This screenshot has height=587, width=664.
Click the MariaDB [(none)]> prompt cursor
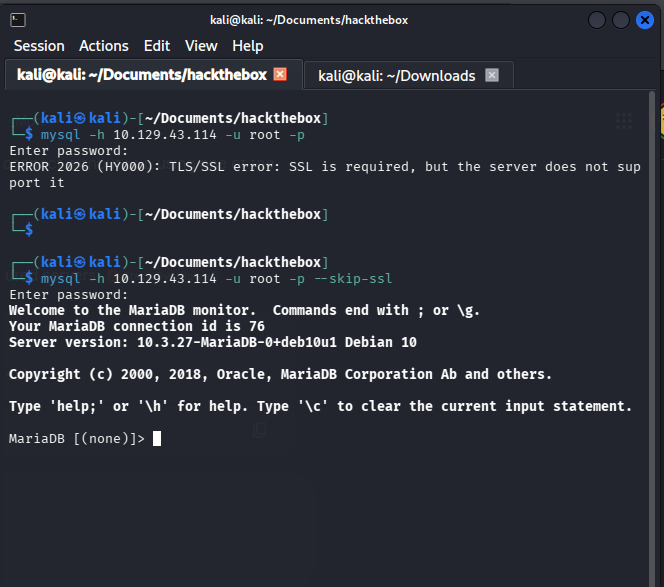pos(157,438)
